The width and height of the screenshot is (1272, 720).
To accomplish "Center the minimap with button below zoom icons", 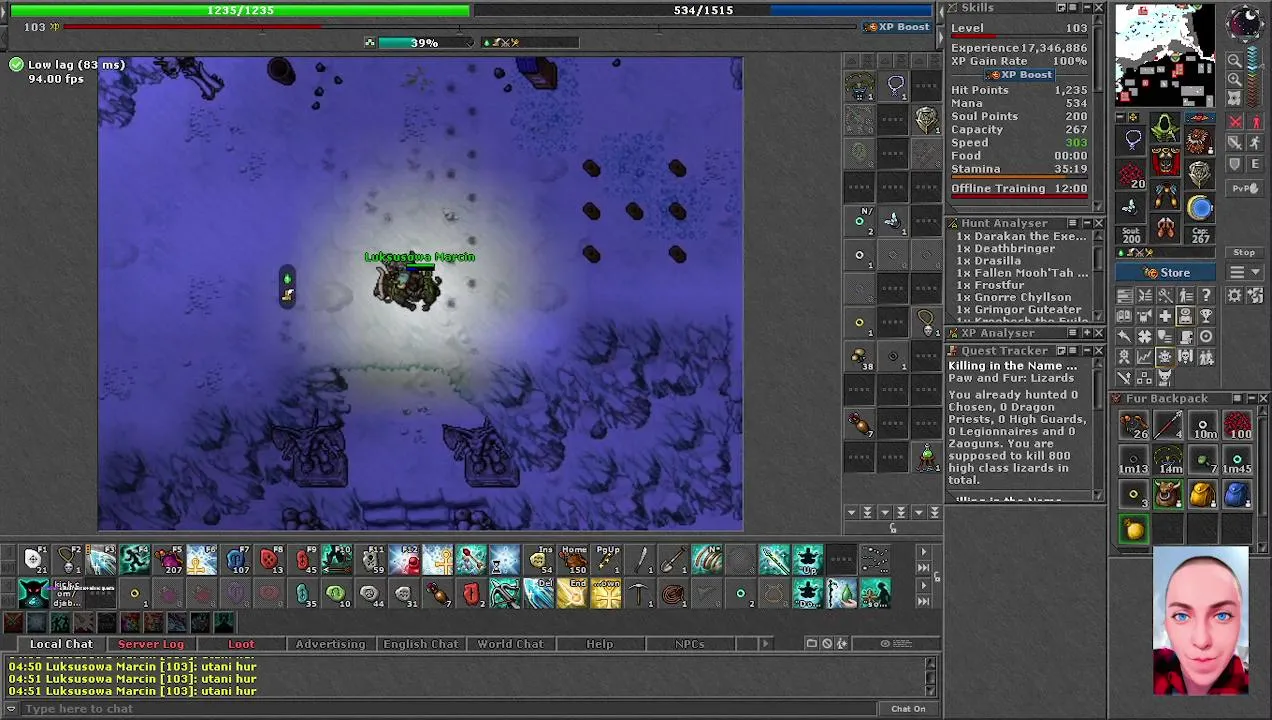I will click(x=1235, y=98).
